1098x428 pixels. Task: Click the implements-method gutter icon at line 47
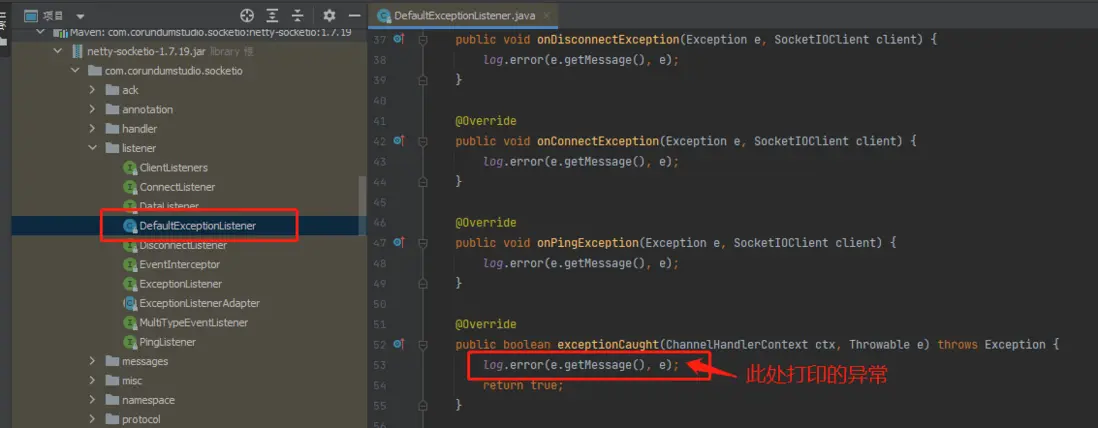tap(398, 242)
